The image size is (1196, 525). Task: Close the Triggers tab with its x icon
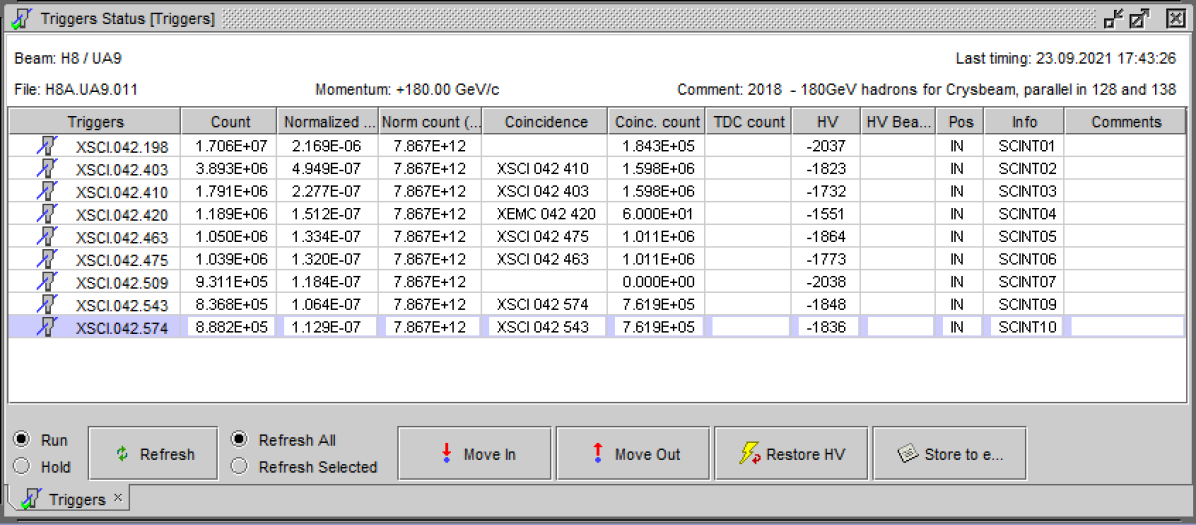click(x=117, y=498)
